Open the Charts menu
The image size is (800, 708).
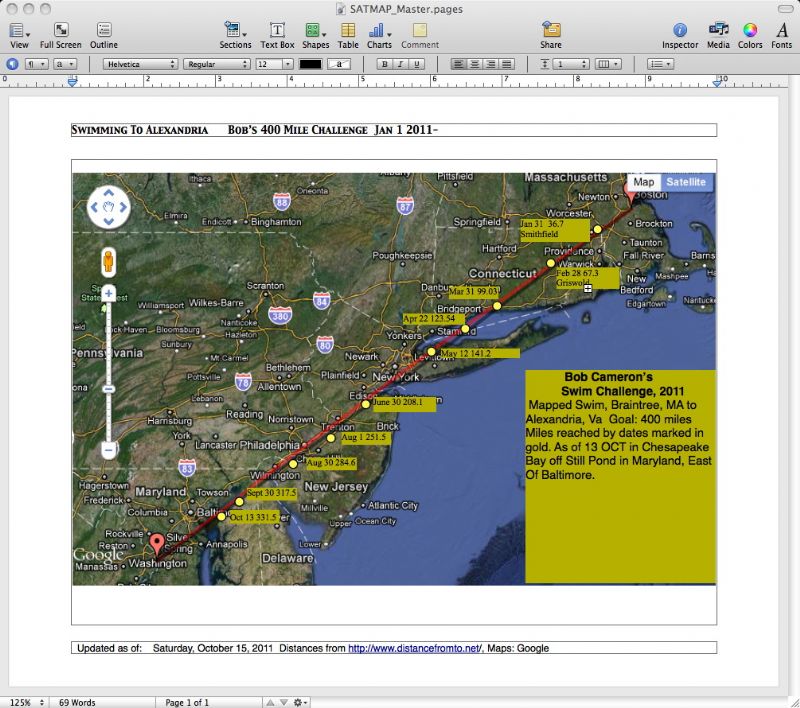click(x=379, y=36)
